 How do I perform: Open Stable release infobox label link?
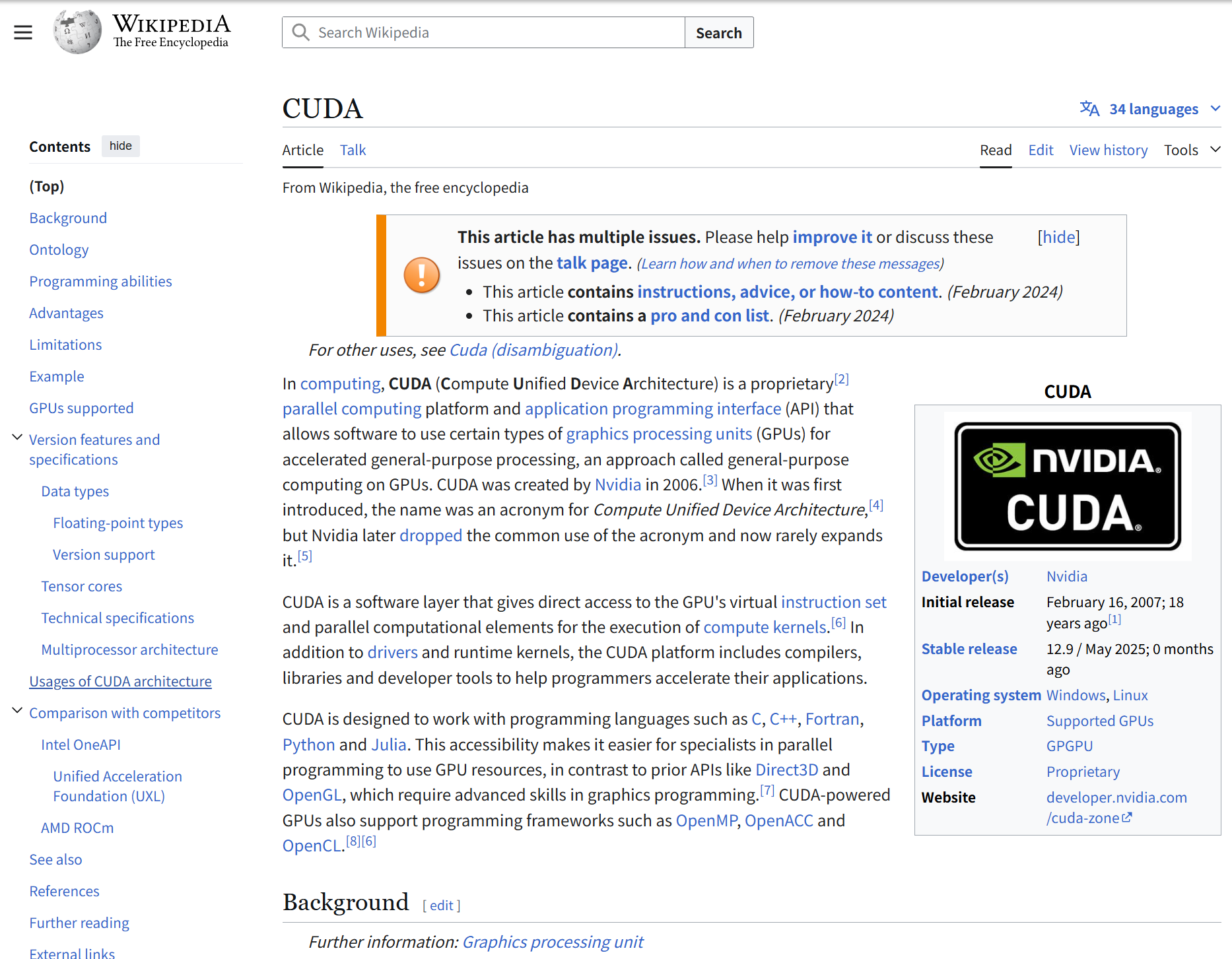click(x=969, y=649)
